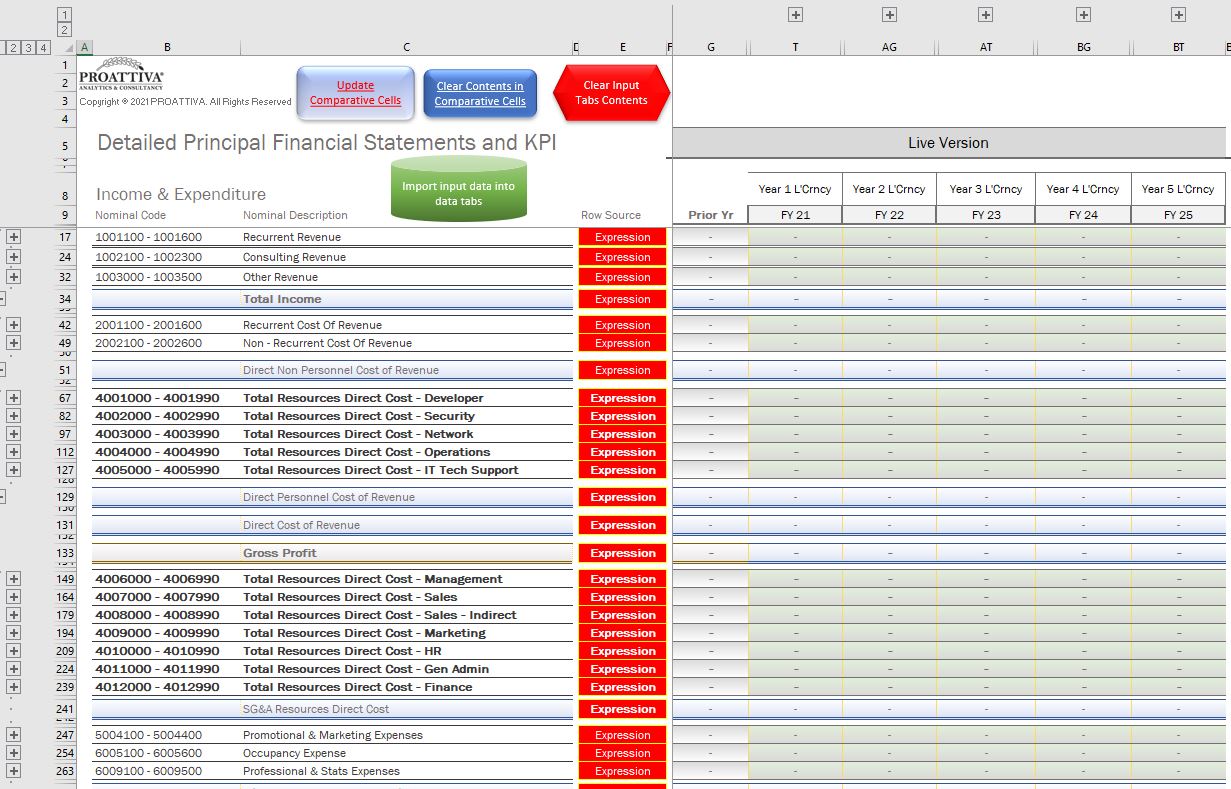Expand the column group above column AT
The image size is (1231, 789).
(x=986, y=14)
